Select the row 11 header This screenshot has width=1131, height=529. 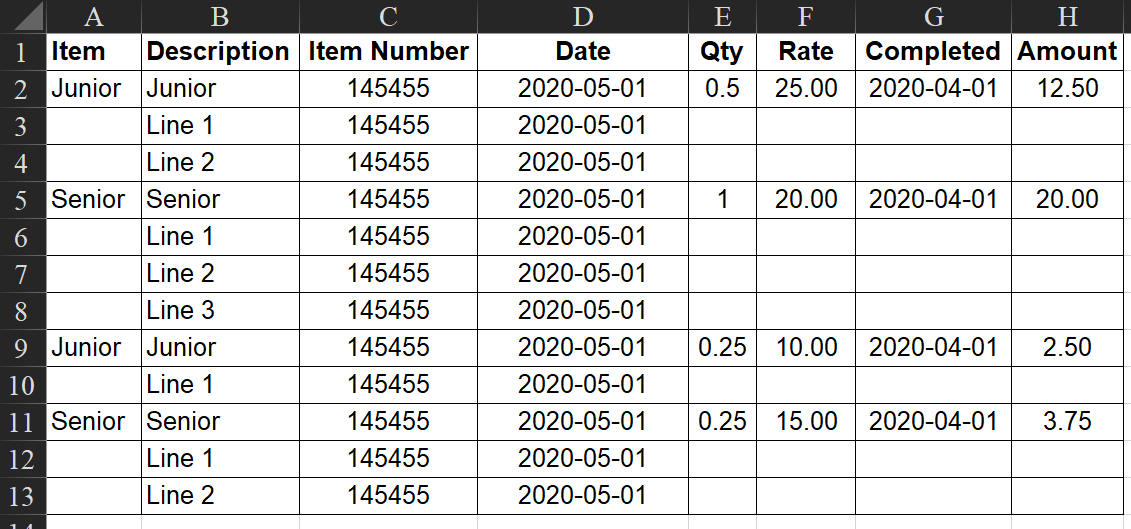22,421
